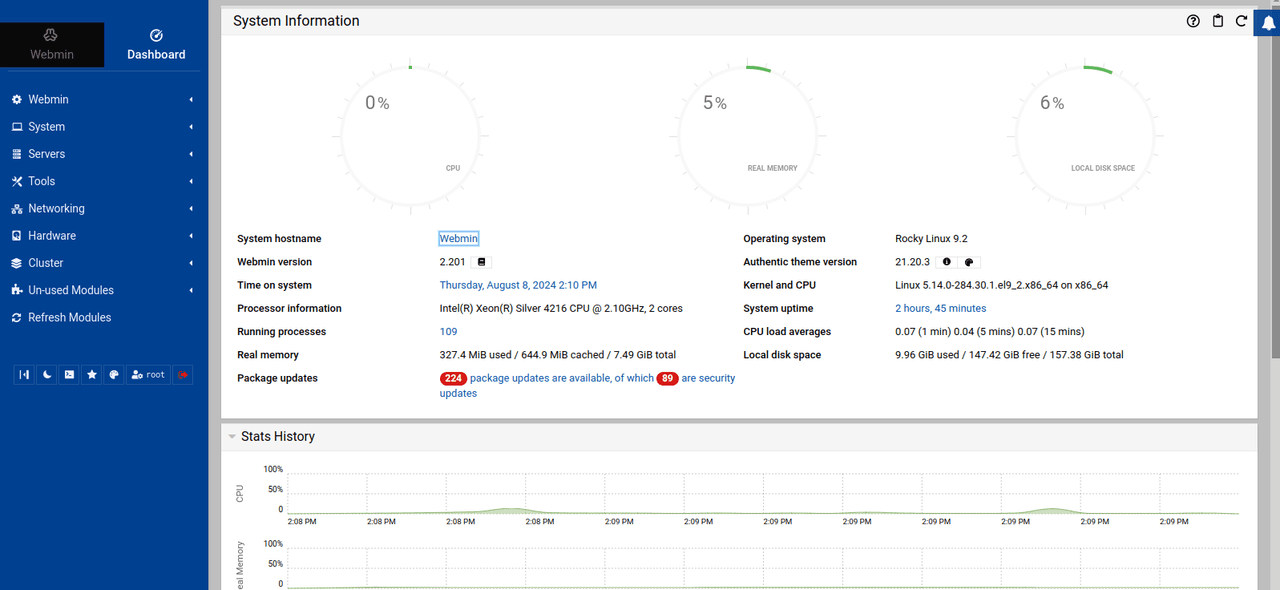Switch to the Webmin tab

[x=52, y=45]
